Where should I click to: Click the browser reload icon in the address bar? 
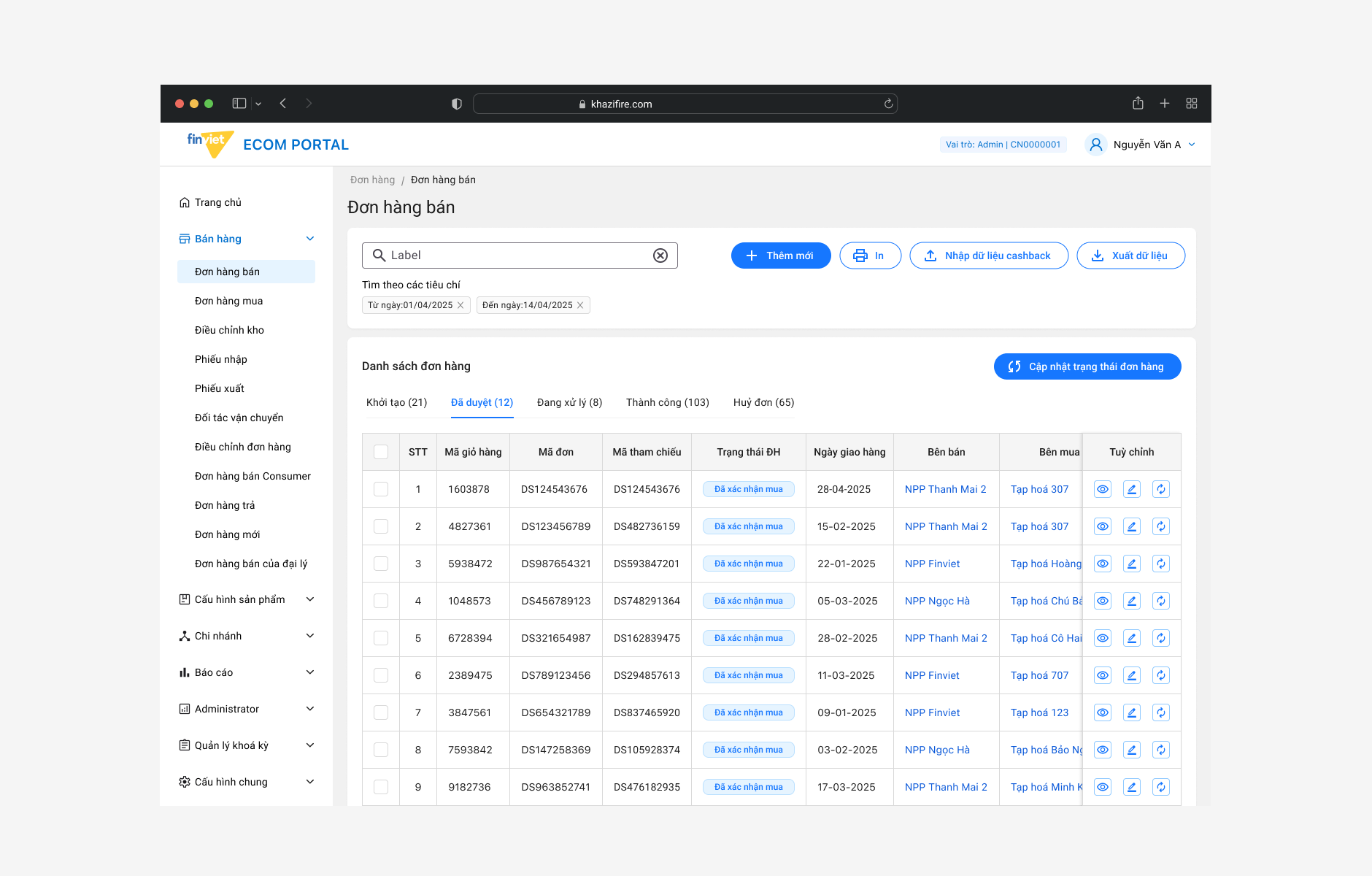(x=888, y=104)
